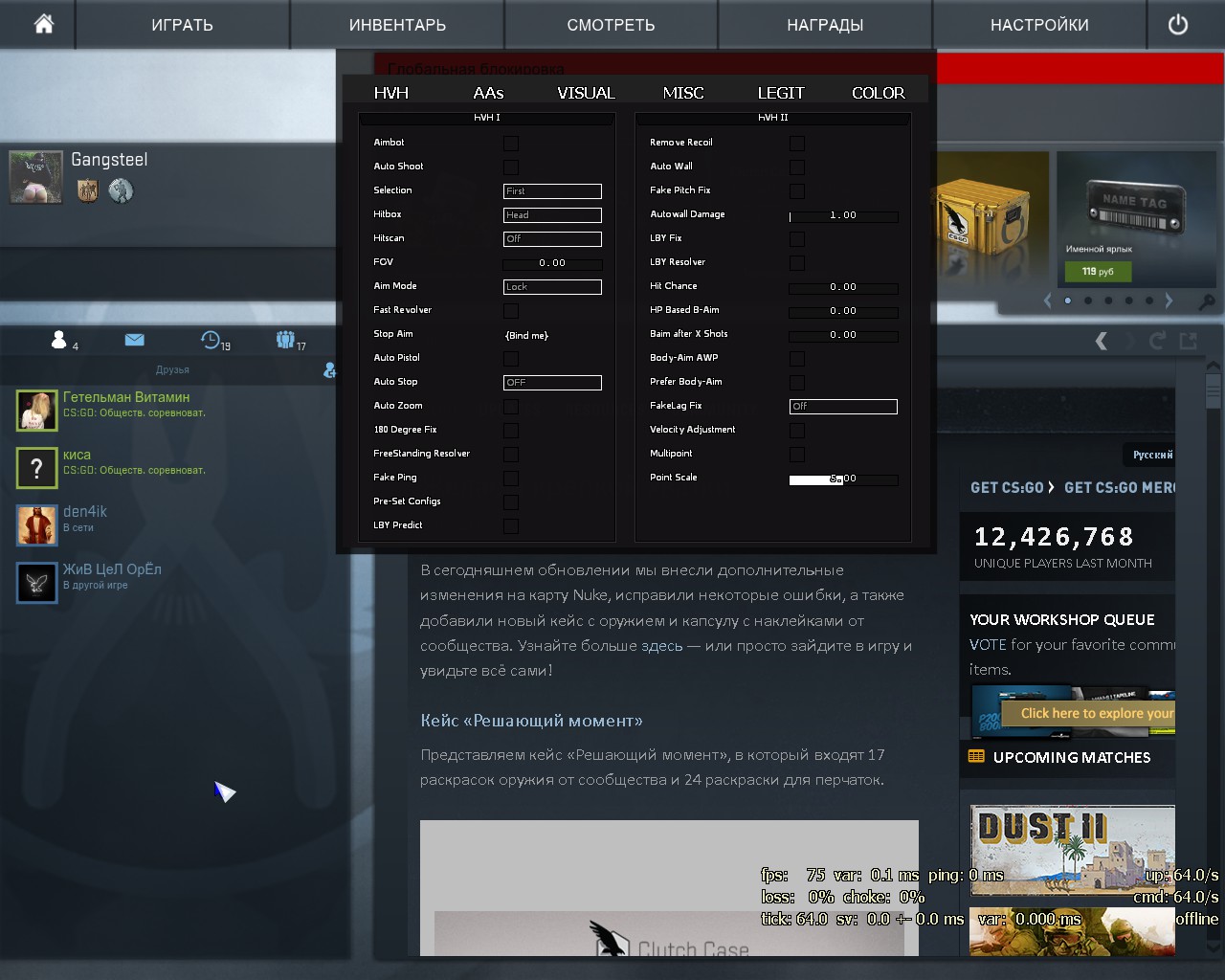Screen dimensions: 1225x980
Task: Open the messages envelope icon
Action: pyautogui.click(x=134, y=340)
